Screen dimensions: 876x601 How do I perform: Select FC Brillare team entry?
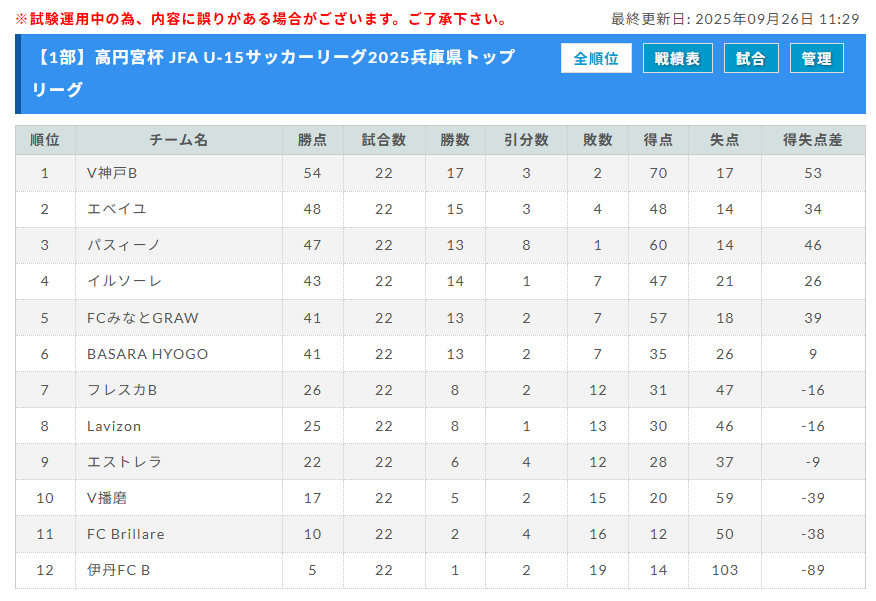[x=126, y=534]
